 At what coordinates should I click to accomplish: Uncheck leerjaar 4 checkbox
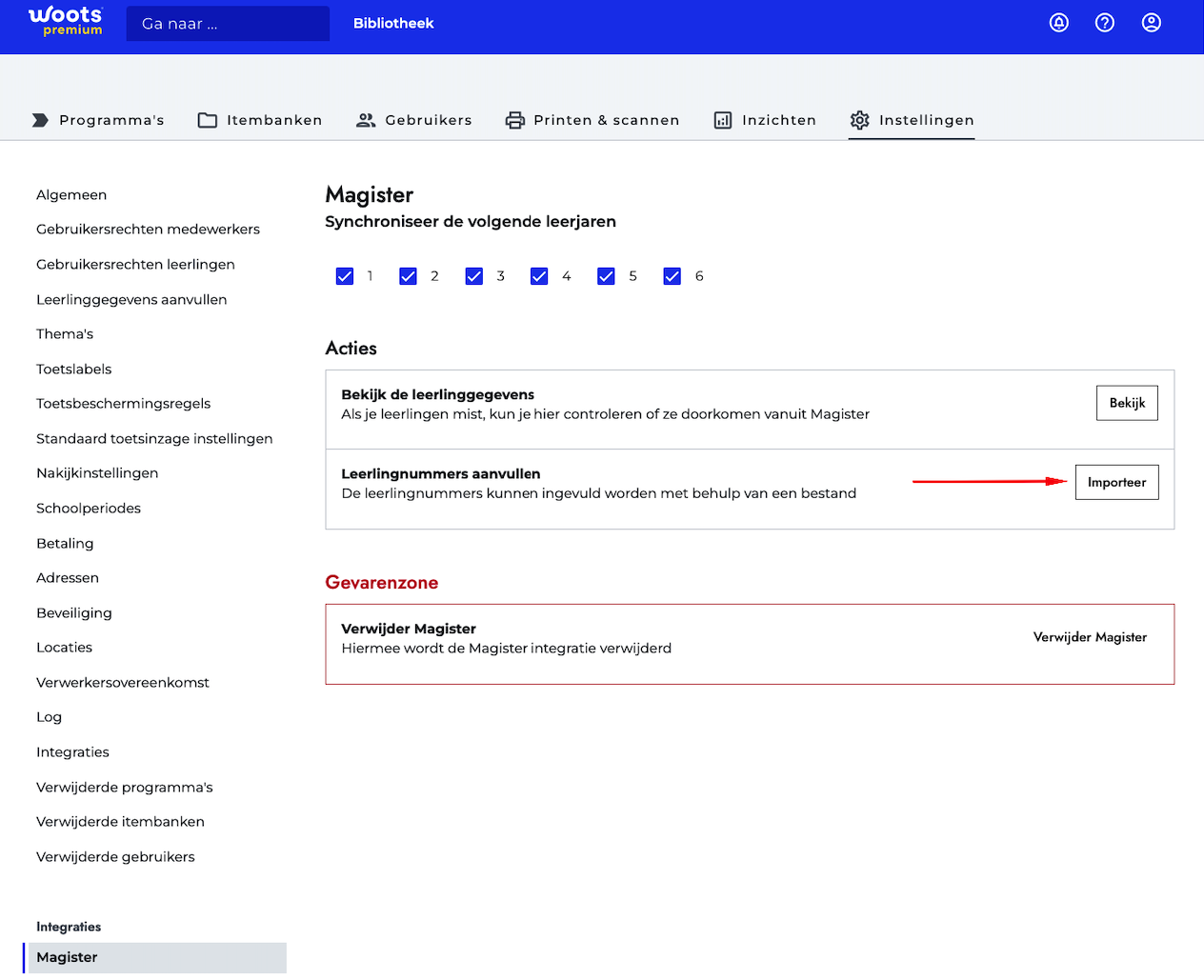pos(539,276)
